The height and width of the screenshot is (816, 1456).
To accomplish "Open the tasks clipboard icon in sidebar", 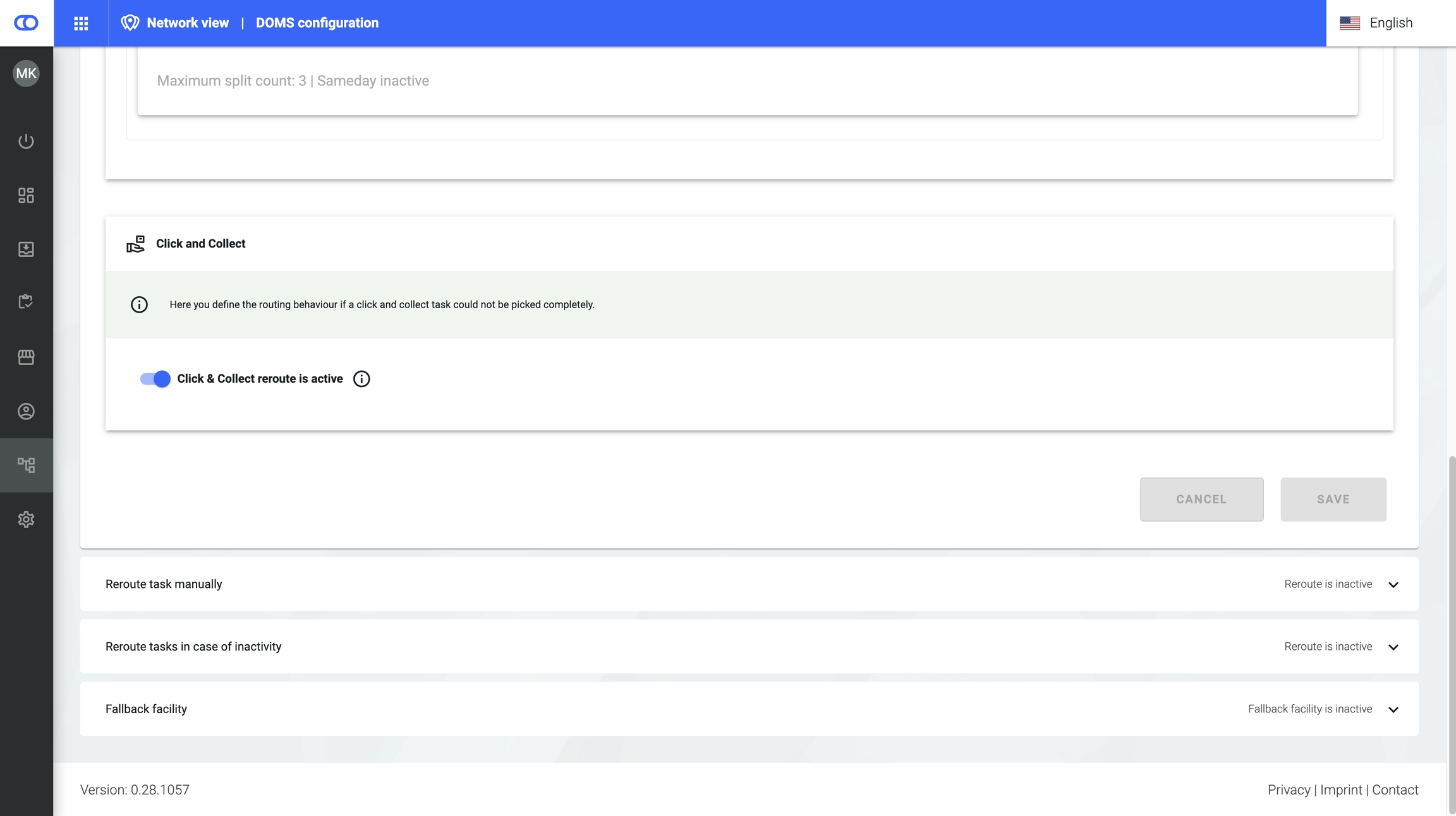I will pyautogui.click(x=26, y=303).
